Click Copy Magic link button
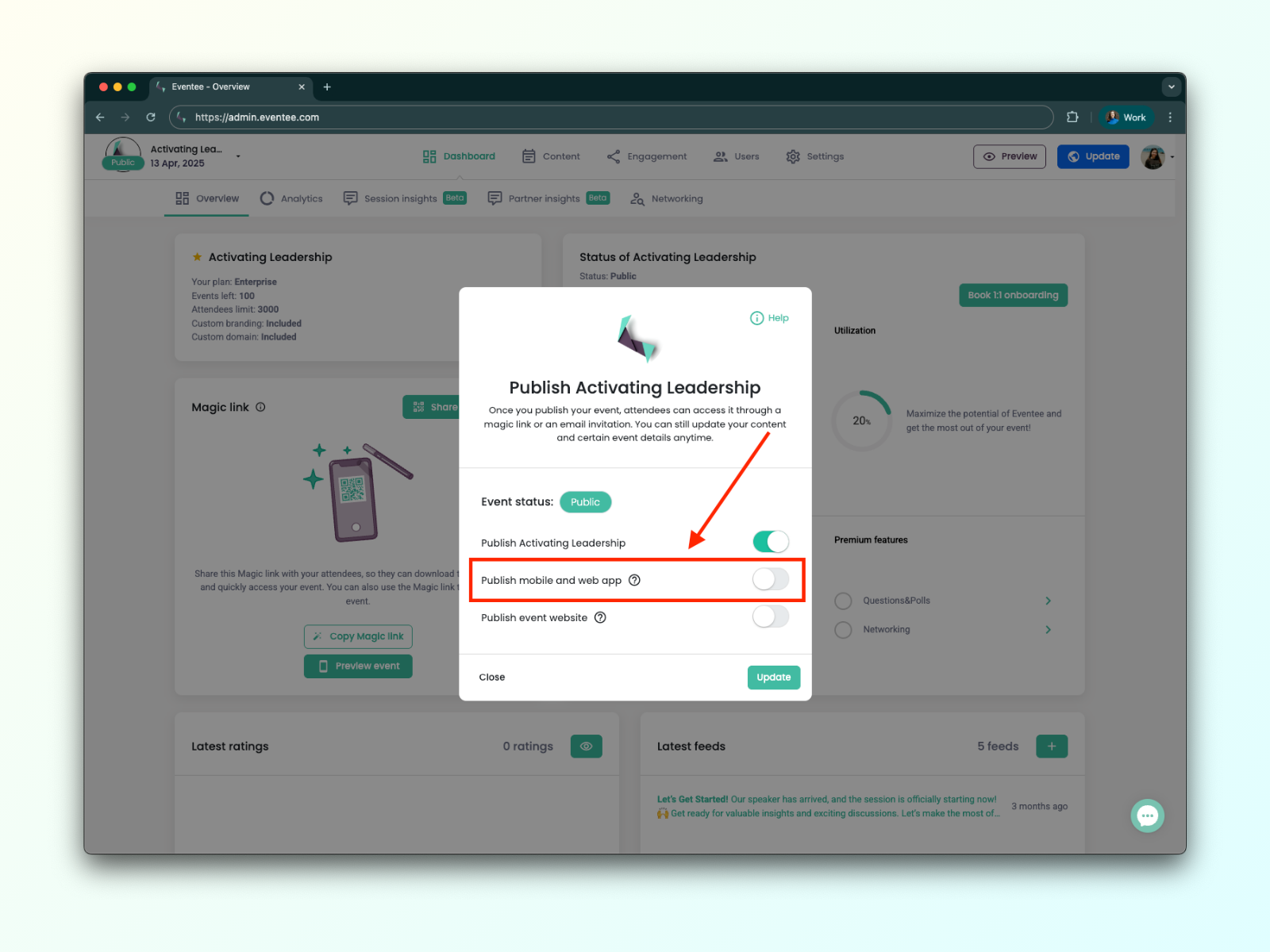 pos(358,636)
